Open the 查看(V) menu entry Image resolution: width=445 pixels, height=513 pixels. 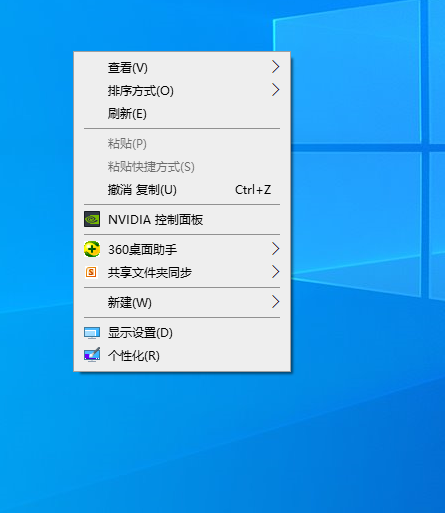182,68
